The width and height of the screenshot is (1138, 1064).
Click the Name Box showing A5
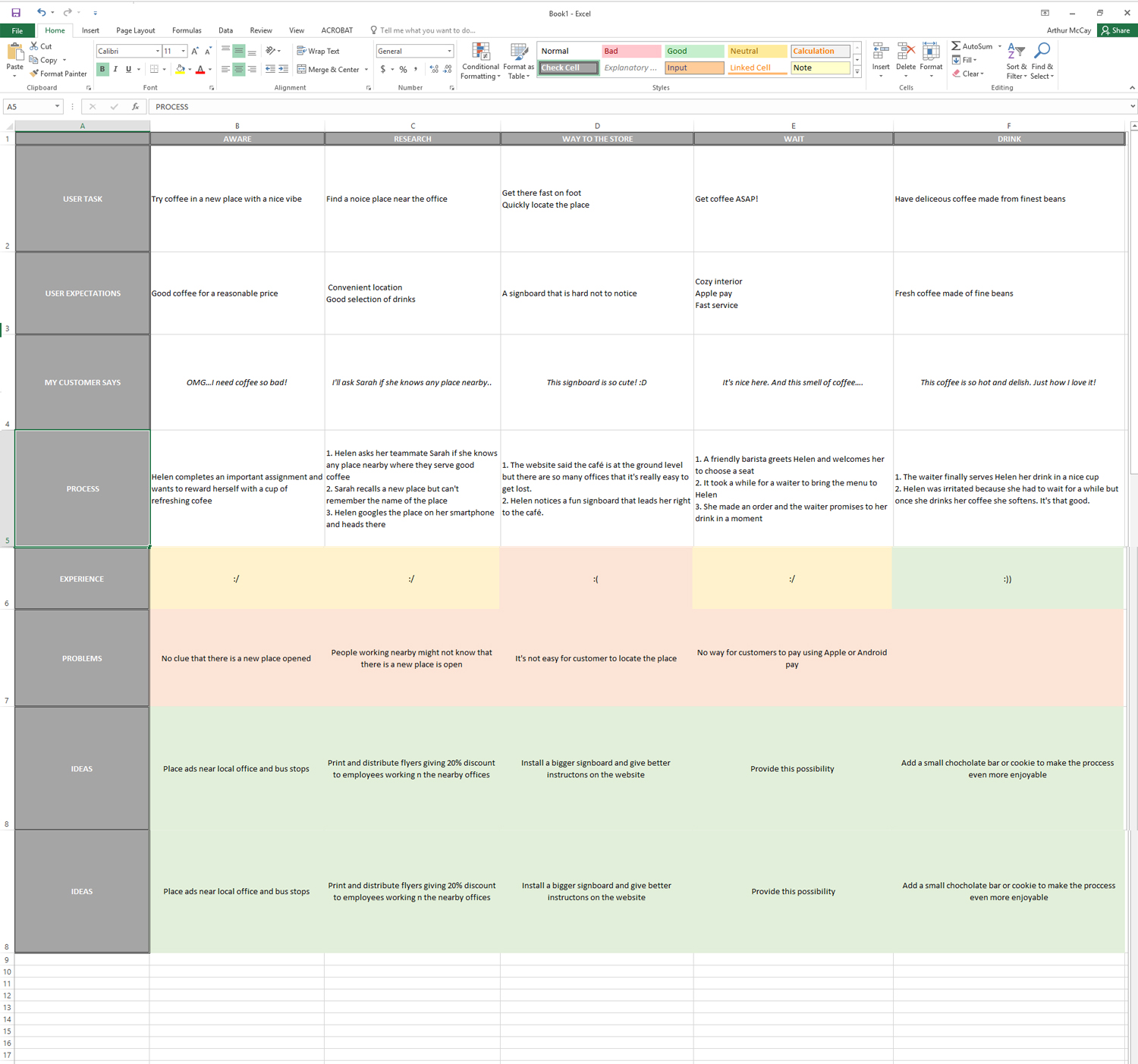(x=29, y=107)
